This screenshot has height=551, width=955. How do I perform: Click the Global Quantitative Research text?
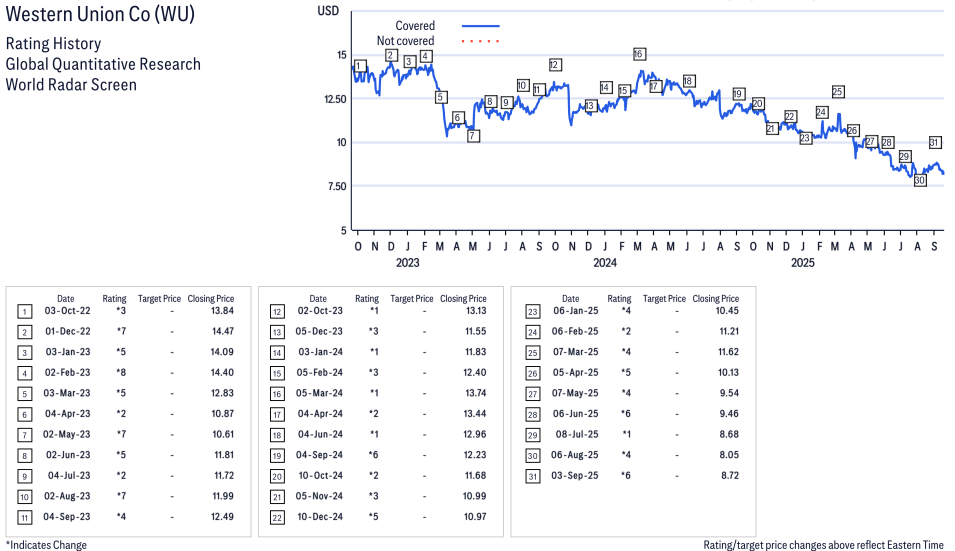pos(103,64)
